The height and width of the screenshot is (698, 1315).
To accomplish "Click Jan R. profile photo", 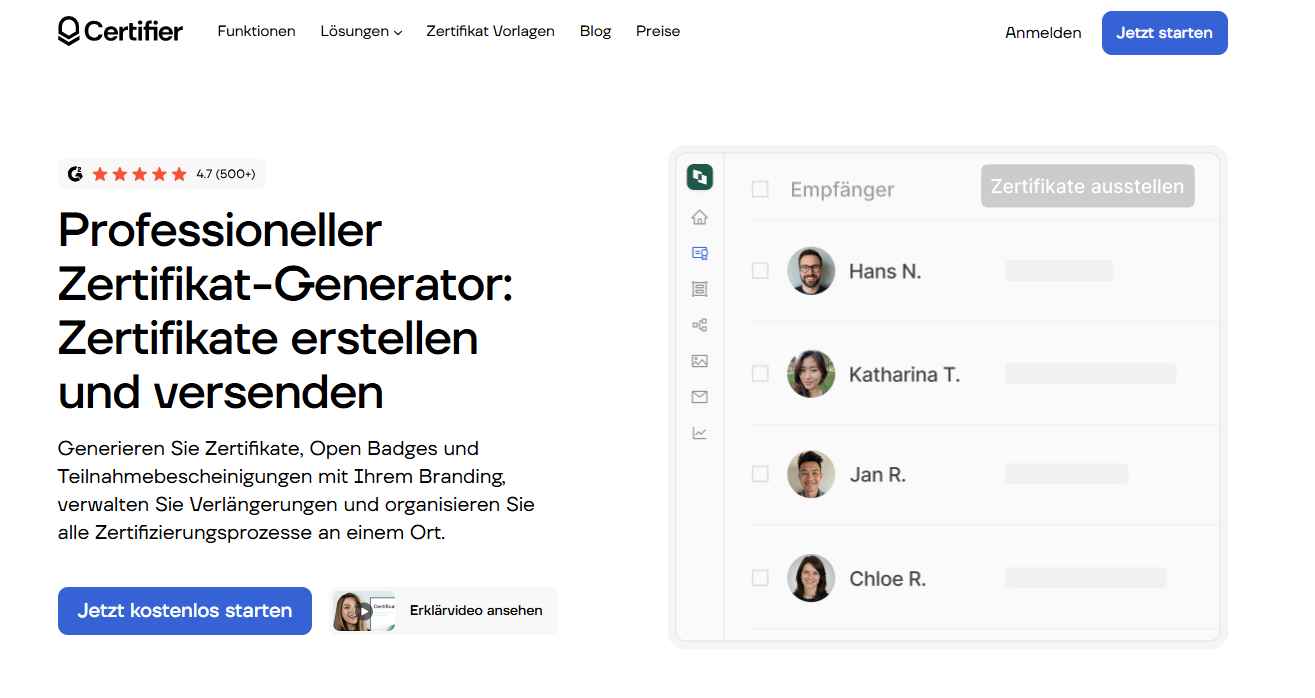I will 811,474.
